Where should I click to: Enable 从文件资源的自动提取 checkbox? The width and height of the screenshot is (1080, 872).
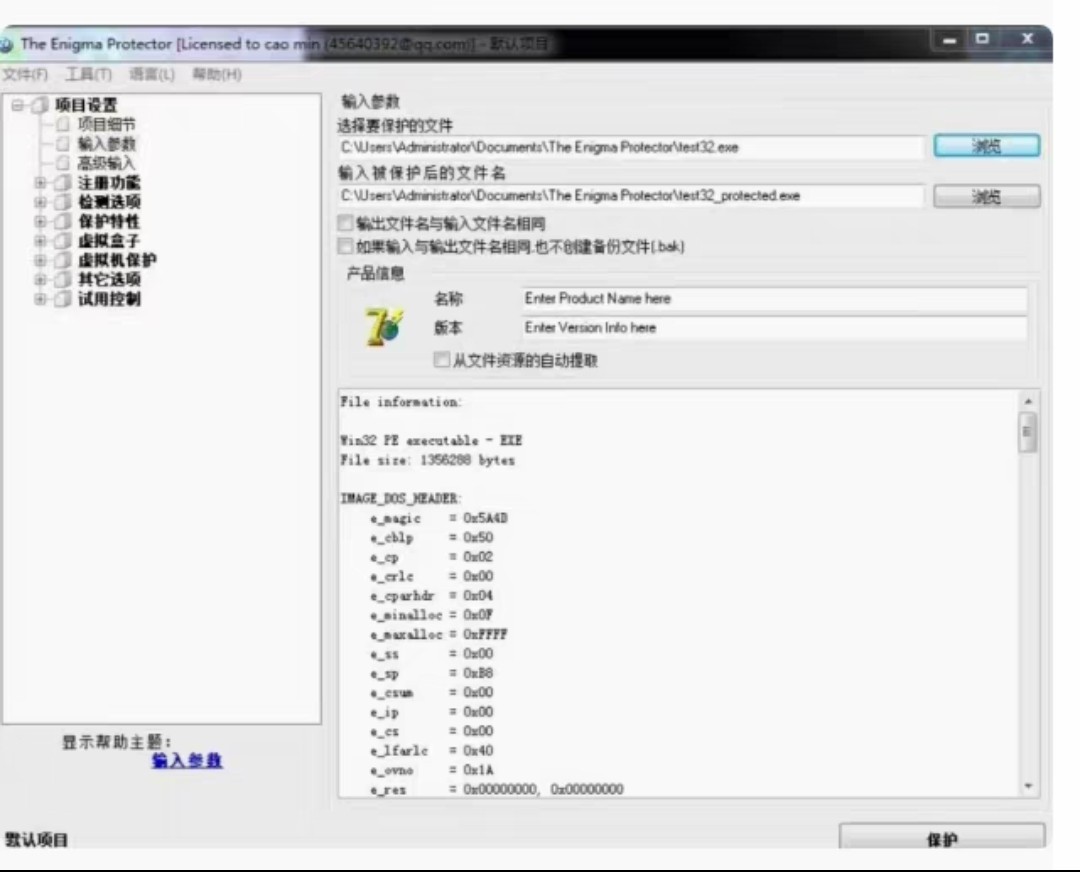[x=442, y=360]
